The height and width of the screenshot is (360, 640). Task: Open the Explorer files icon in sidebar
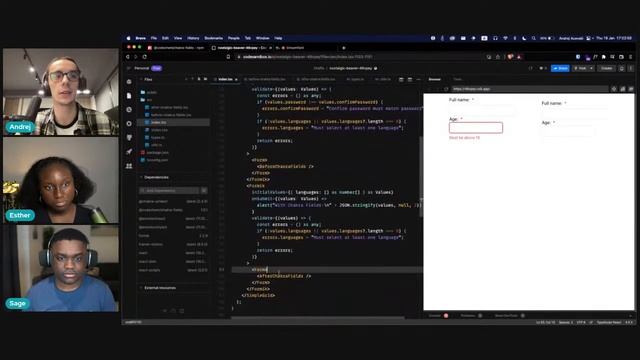(x=129, y=96)
